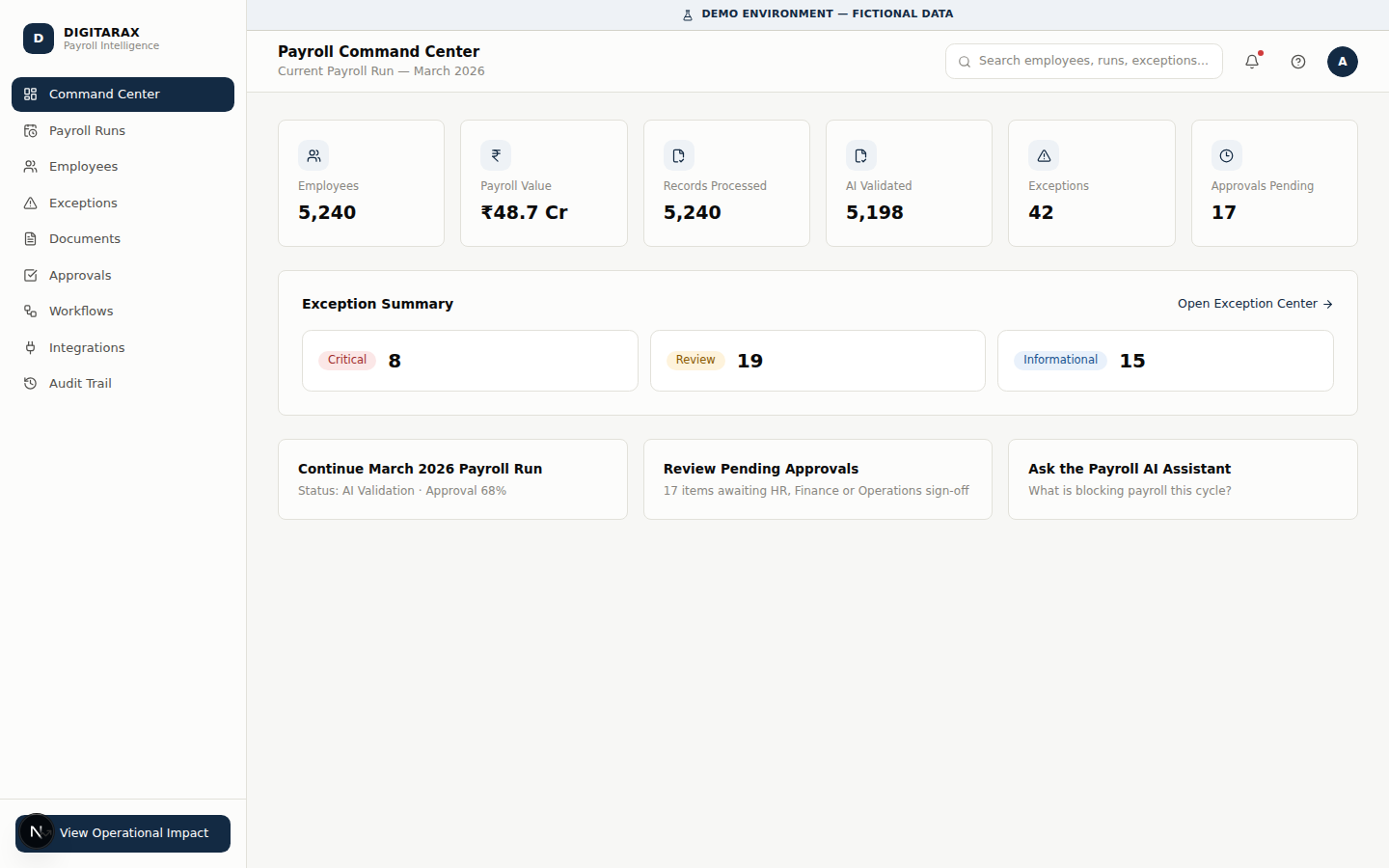
Task: Click the Approvals Pending count 17
Action: click(x=1223, y=212)
